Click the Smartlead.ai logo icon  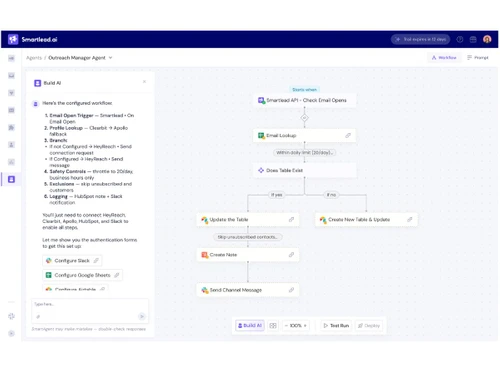pyautogui.click(x=13, y=39)
